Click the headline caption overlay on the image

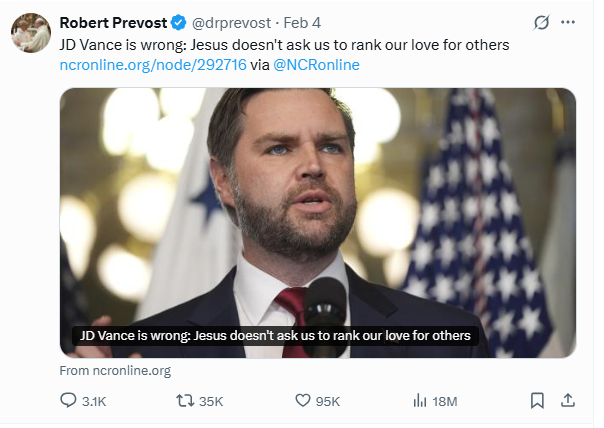click(x=274, y=335)
